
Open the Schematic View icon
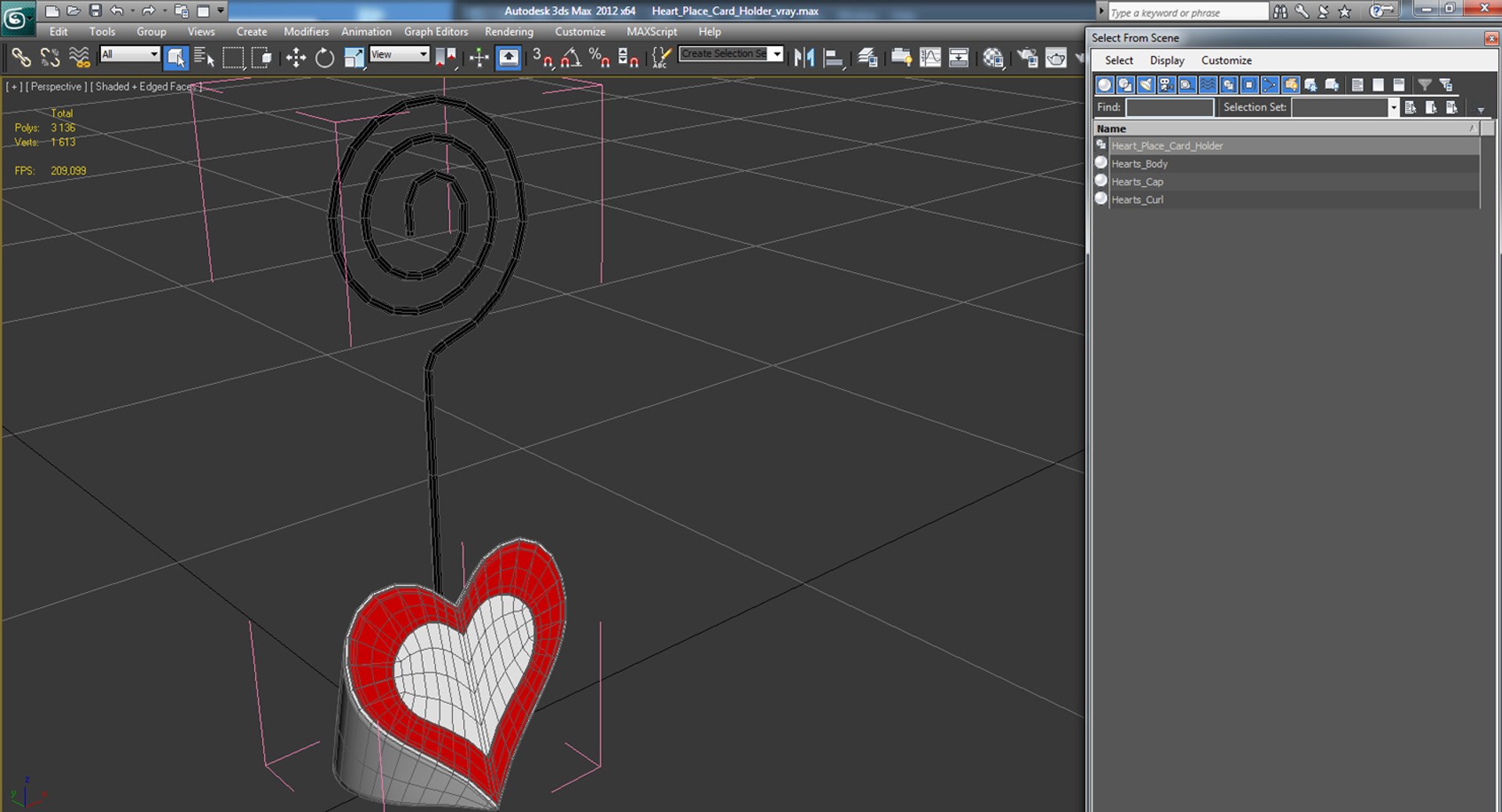pyautogui.click(x=958, y=57)
